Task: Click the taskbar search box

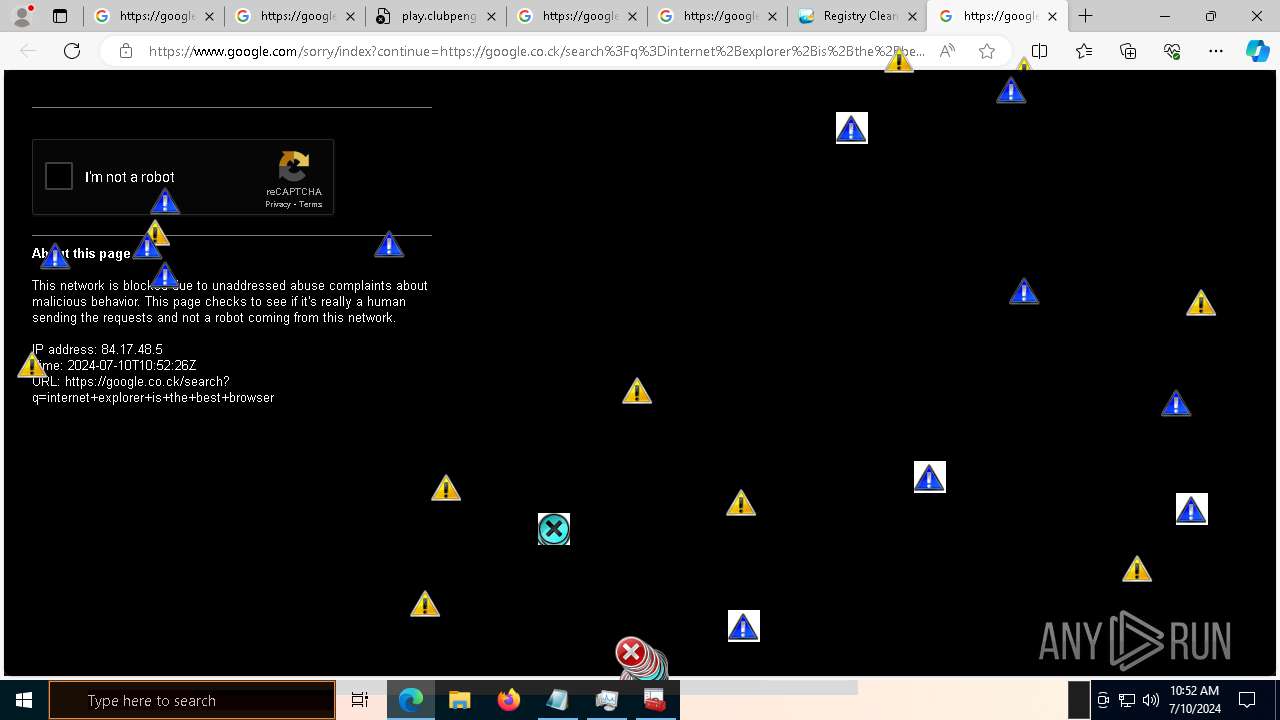Action: coord(192,700)
